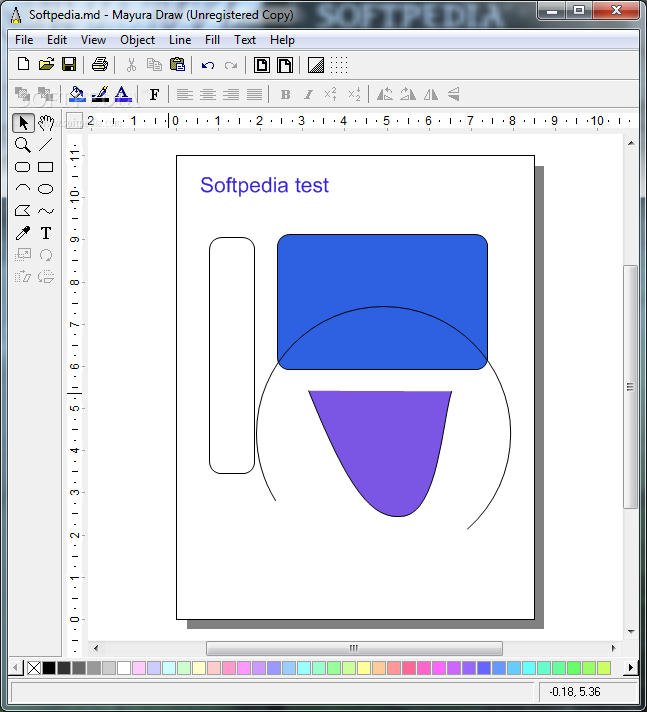Click the horizontal scrollbar left arrow
The height and width of the screenshot is (712, 647).
[x=95, y=648]
